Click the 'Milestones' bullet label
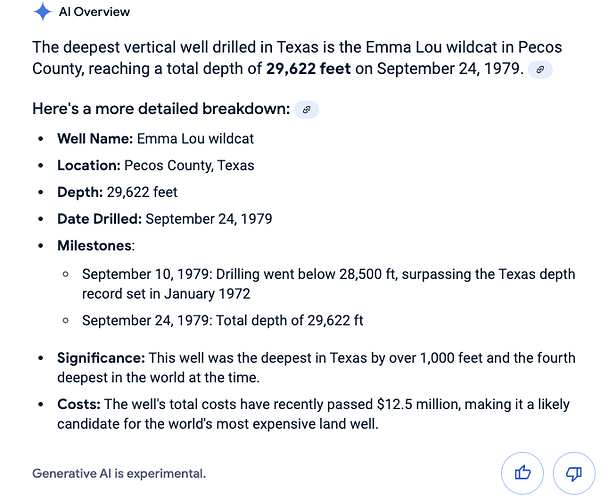The width and height of the screenshot is (616, 500). click(x=96, y=245)
